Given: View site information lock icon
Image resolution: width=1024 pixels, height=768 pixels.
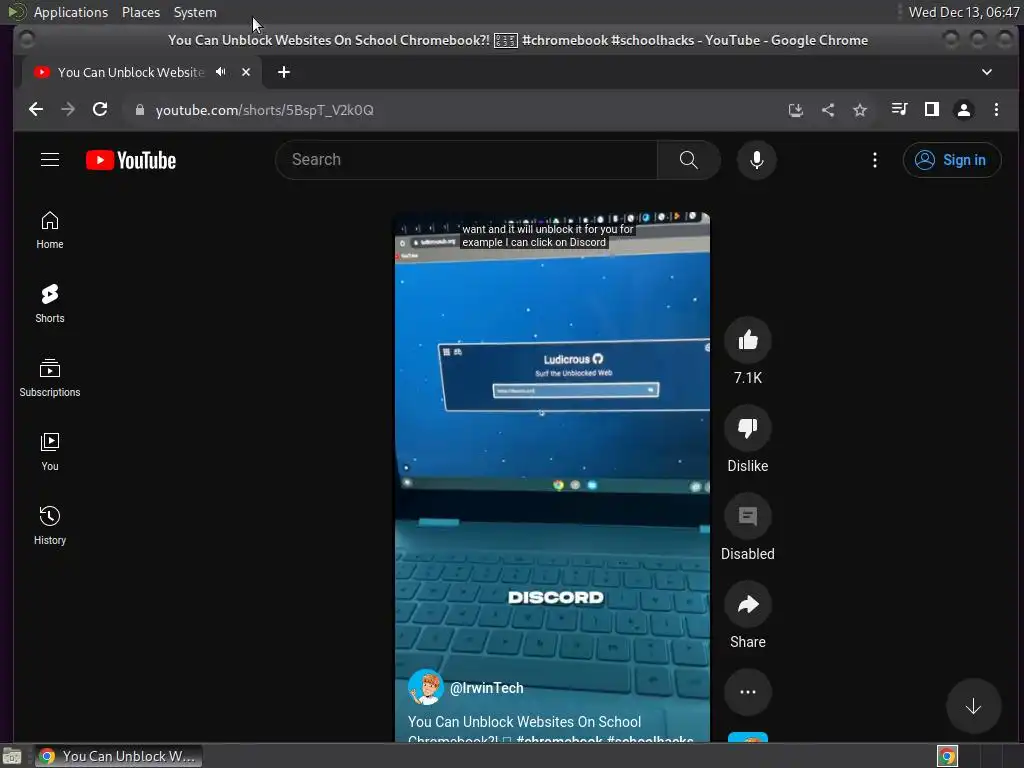Looking at the screenshot, I should pos(139,110).
